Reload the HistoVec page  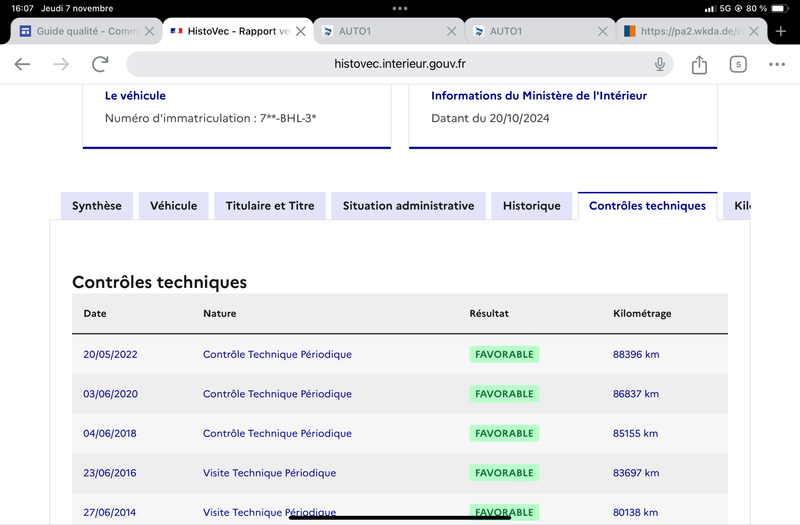tap(100, 64)
